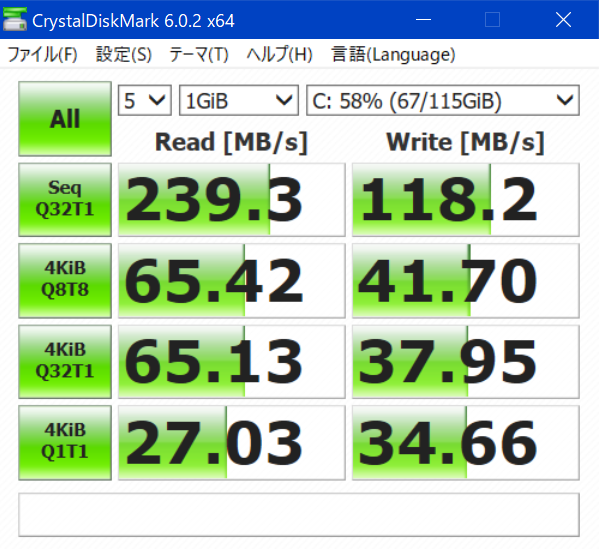Open the テーマ(T) menu
The height and width of the screenshot is (549, 599).
point(199,54)
